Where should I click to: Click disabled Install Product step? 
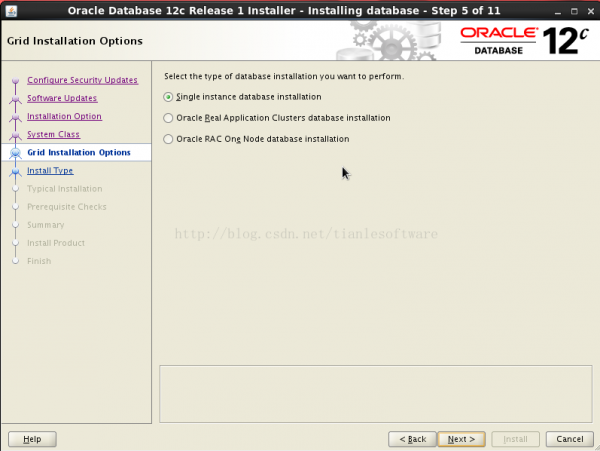click(x=56, y=243)
